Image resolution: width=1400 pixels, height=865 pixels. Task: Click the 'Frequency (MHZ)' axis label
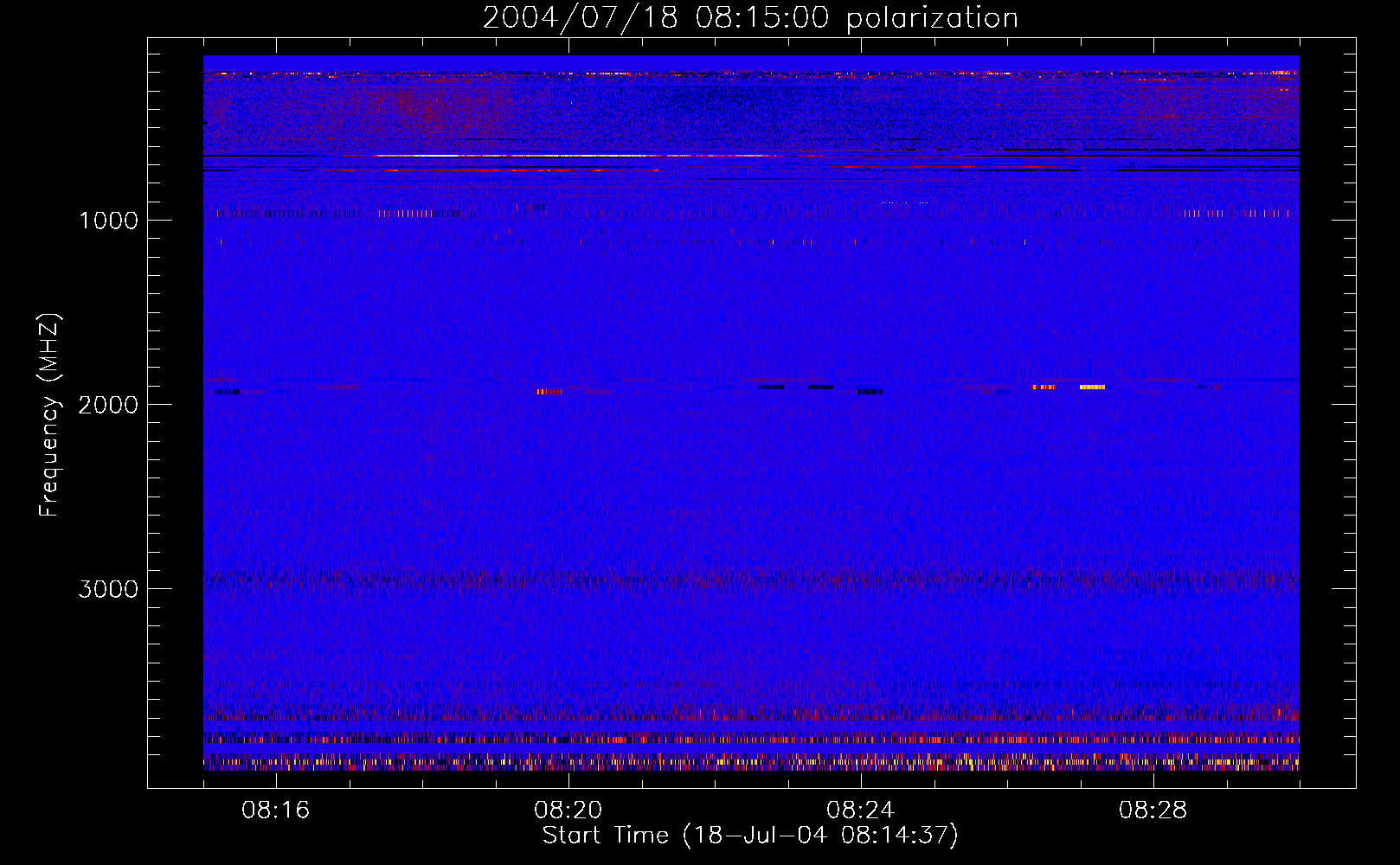tap(49, 415)
